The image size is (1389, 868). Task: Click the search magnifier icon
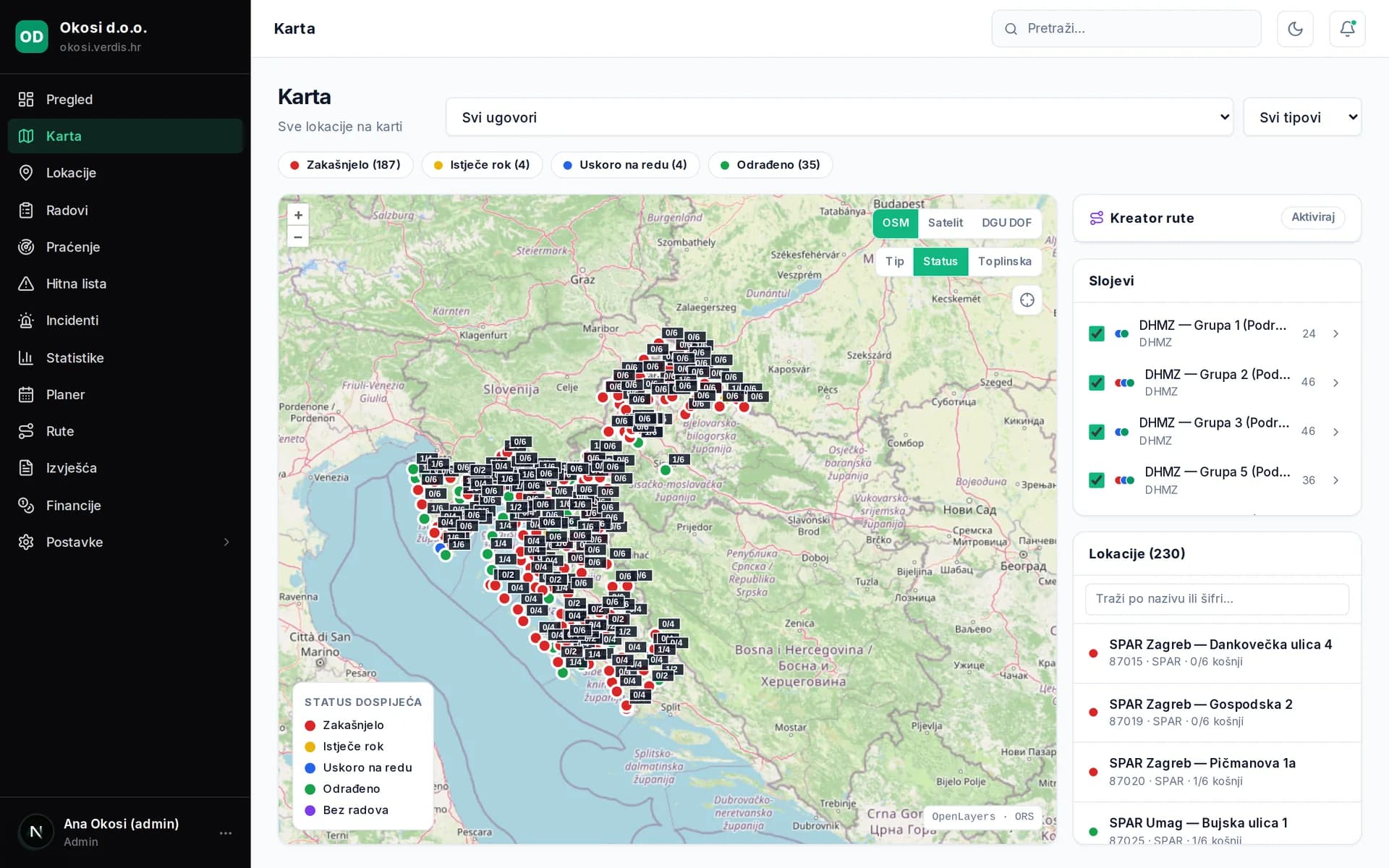point(1011,29)
